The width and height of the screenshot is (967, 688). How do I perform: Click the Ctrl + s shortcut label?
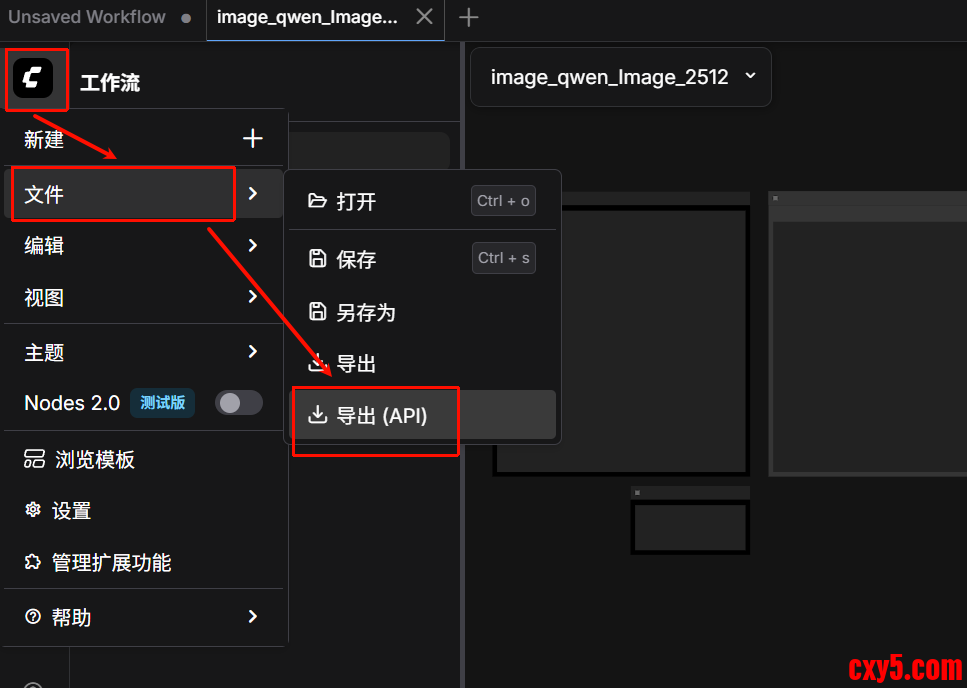click(504, 258)
